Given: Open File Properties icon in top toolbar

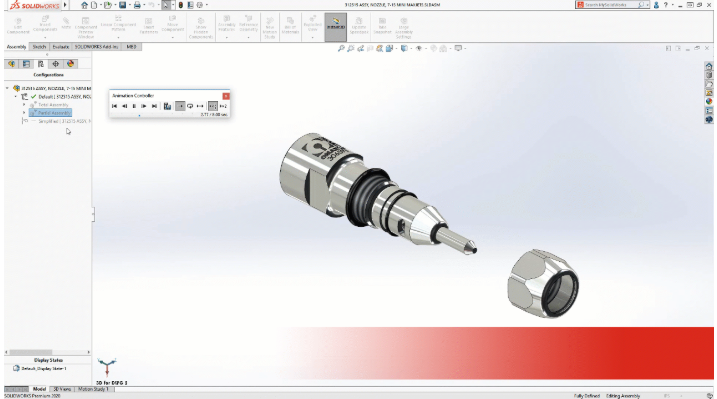Looking at the screenshot, I should click(x=190, y=5).
